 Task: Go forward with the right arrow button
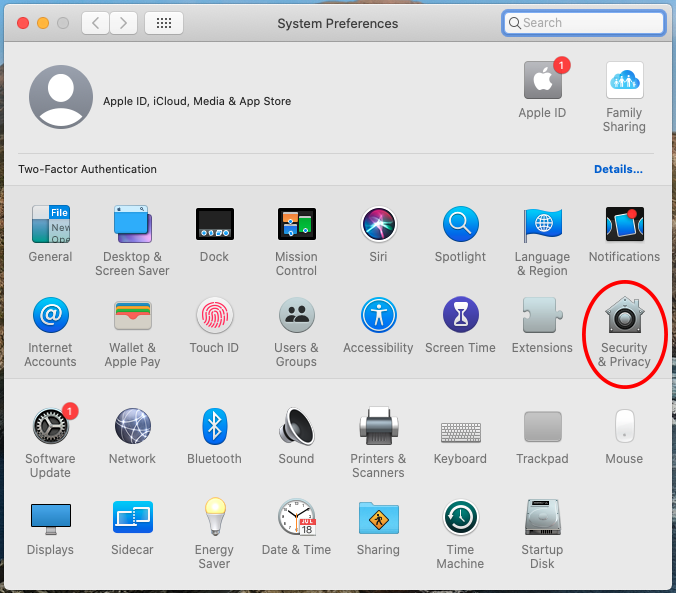[123, 23]
